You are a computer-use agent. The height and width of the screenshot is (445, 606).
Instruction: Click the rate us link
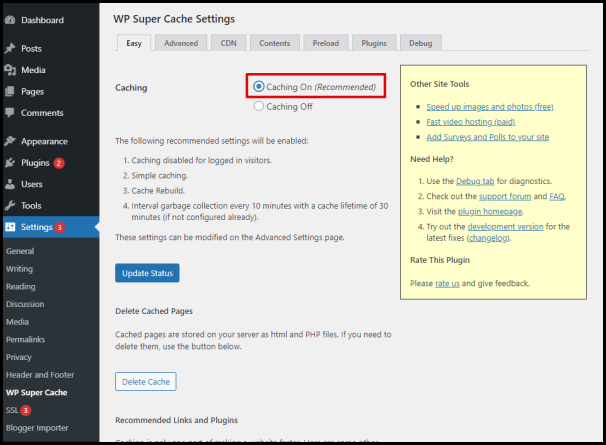coord(447,283)
